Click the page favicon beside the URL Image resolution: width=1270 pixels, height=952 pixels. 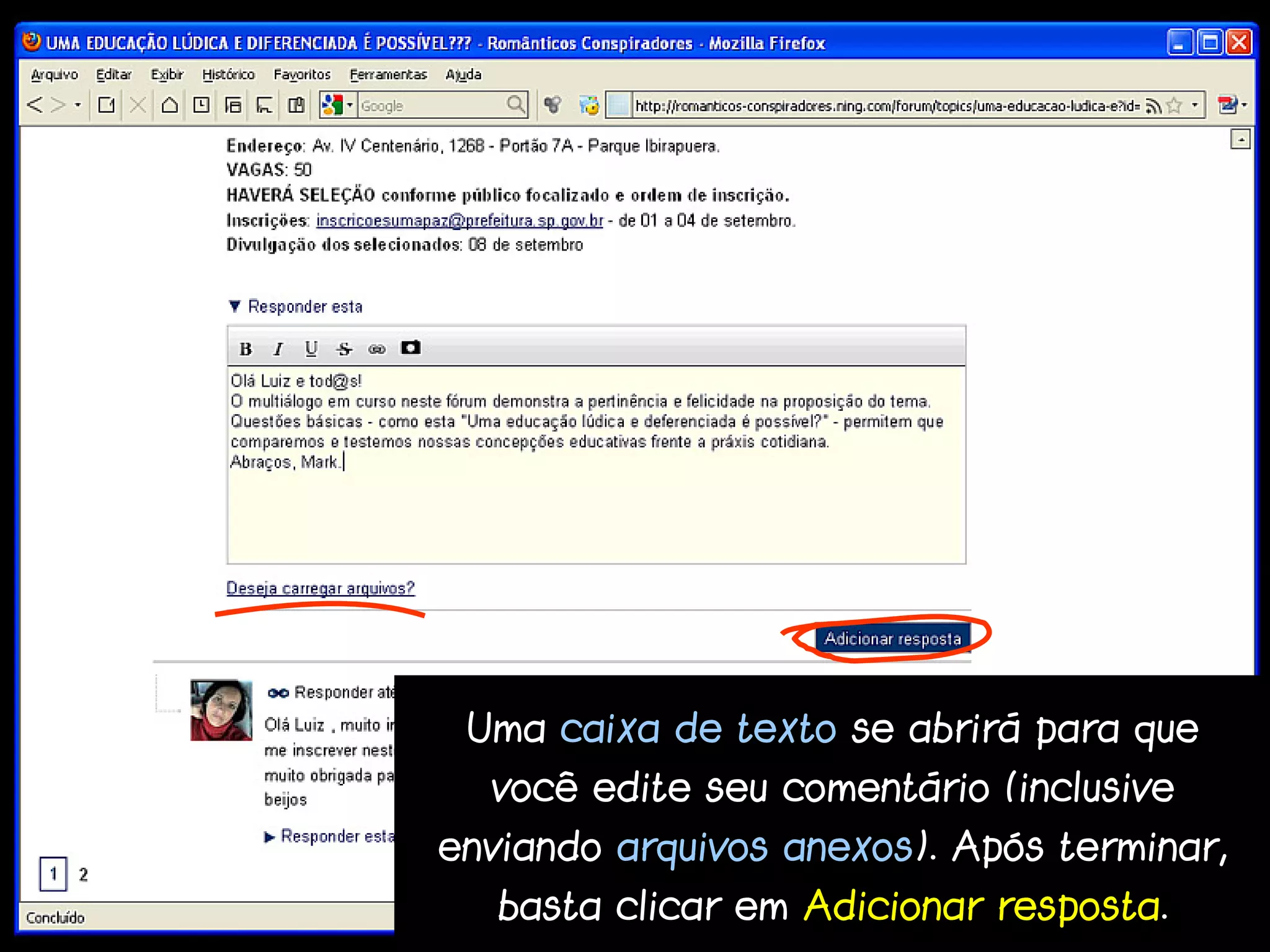click(x=618, y=105)
